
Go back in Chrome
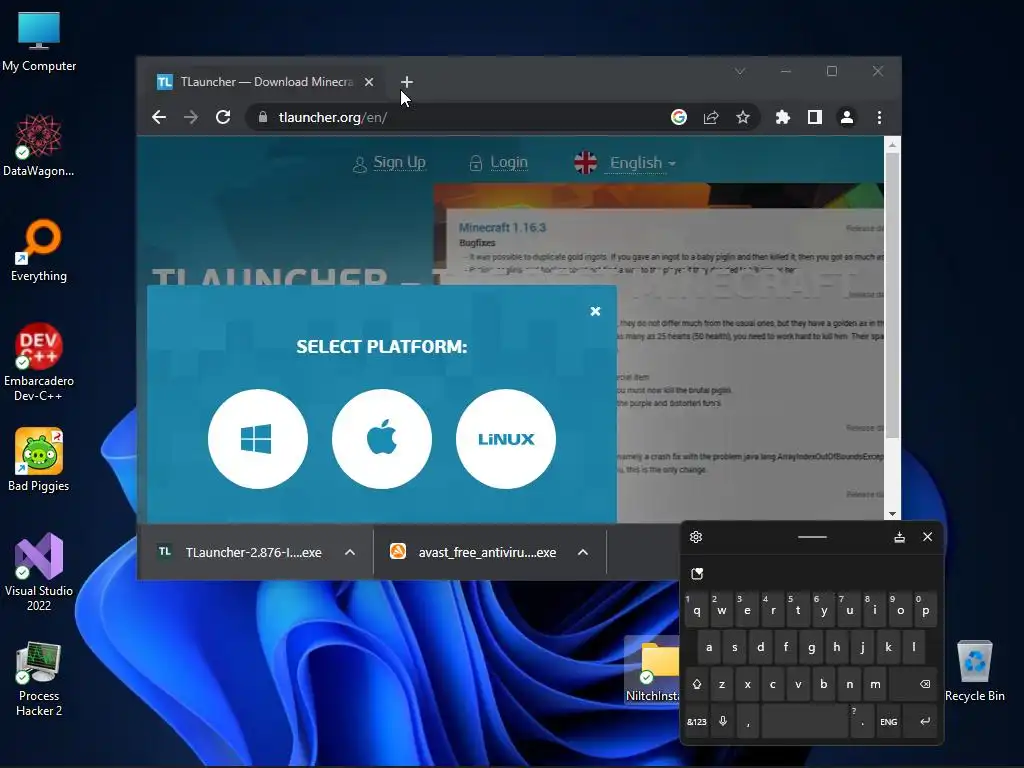tap(159, 117)
